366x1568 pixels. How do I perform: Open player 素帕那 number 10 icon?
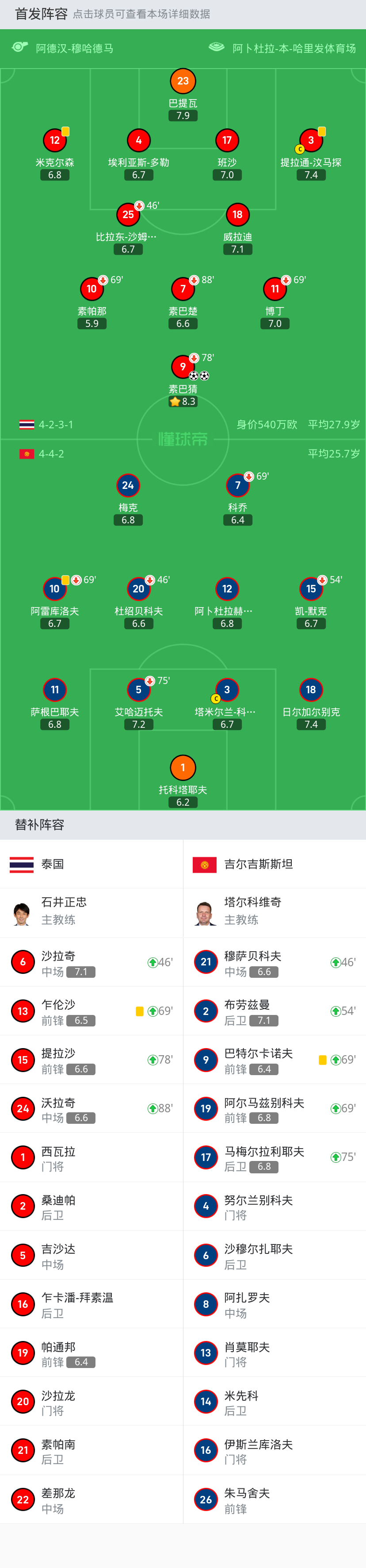[x=92, y=288]
